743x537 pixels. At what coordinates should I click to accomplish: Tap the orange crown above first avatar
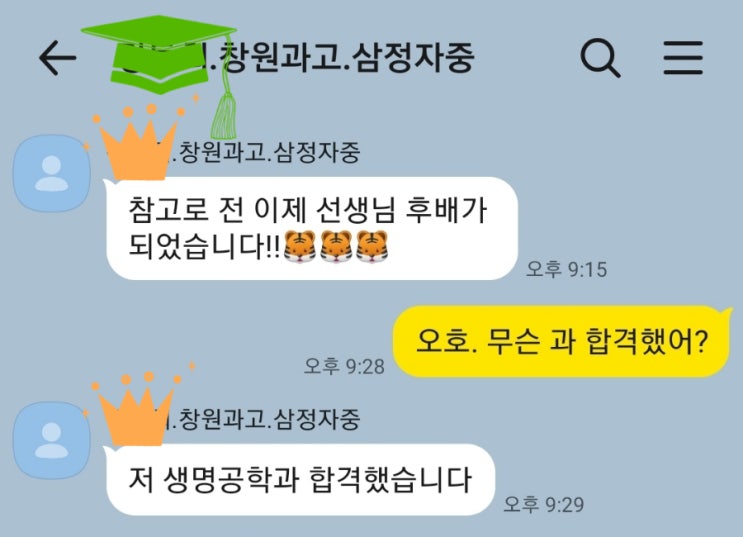click(138, 141)
